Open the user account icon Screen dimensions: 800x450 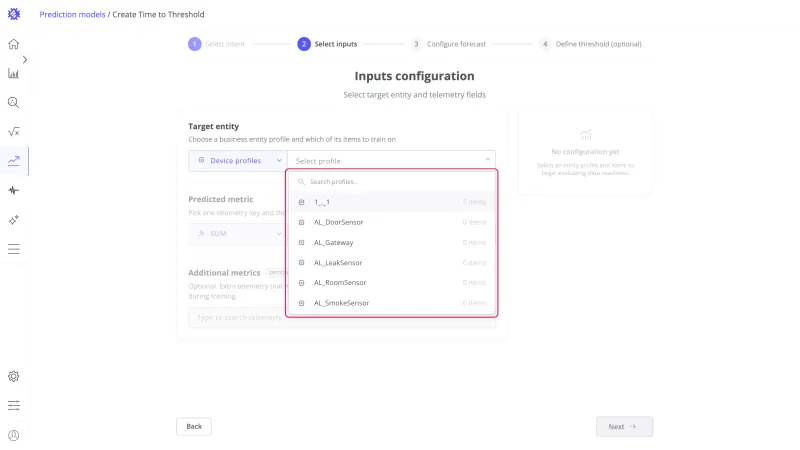(14, 435)
